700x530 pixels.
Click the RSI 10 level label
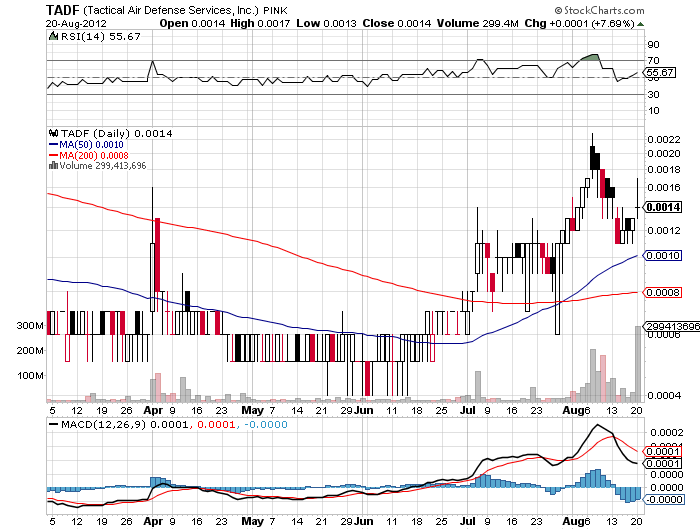(x=653, y=110)
